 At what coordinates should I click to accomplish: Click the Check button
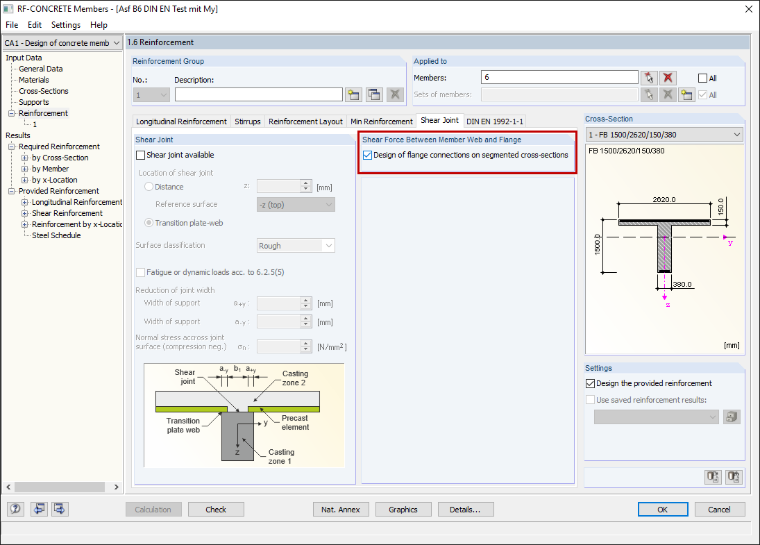point(216,509)
